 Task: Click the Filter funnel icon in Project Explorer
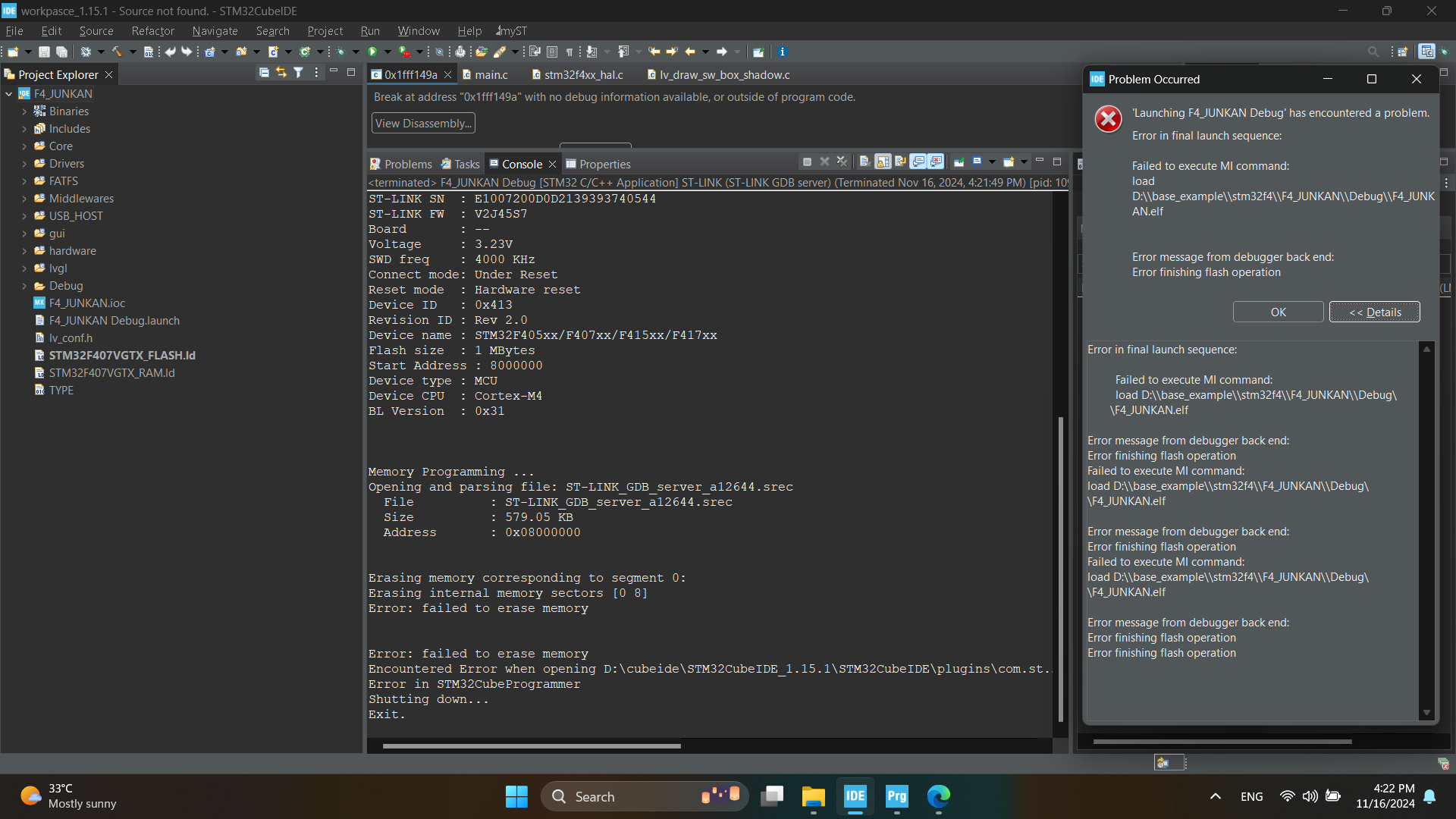pos(298,73)
